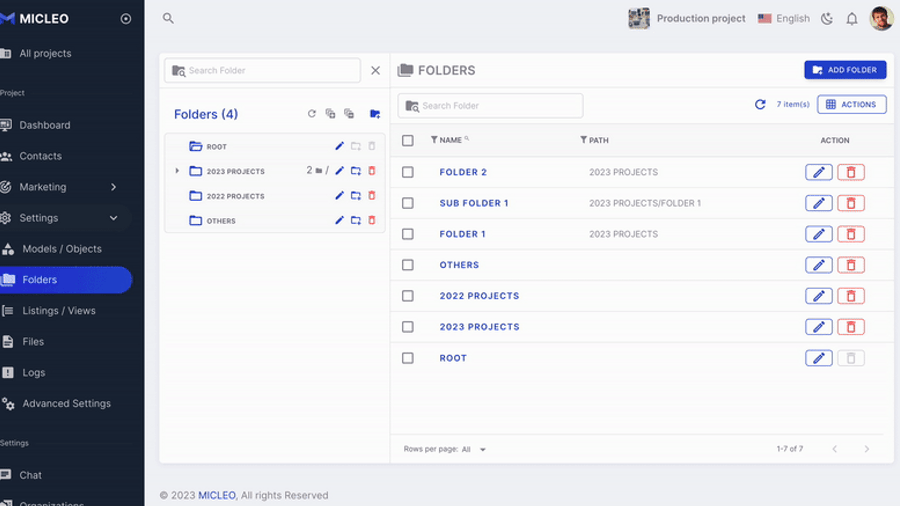The height and width of the screenshot is (506, 900).
Task: Refresh the folders table list
Action: pos(760,104)
